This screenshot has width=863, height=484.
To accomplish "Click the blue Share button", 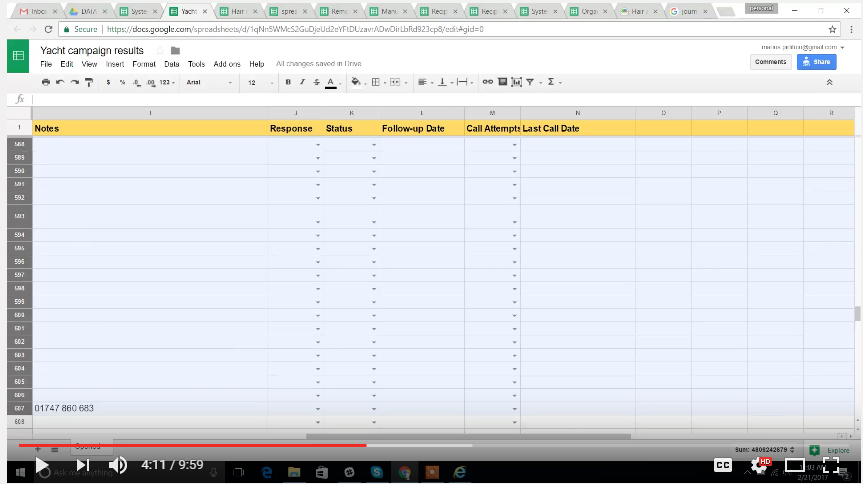I will click(x=816, y=62).
